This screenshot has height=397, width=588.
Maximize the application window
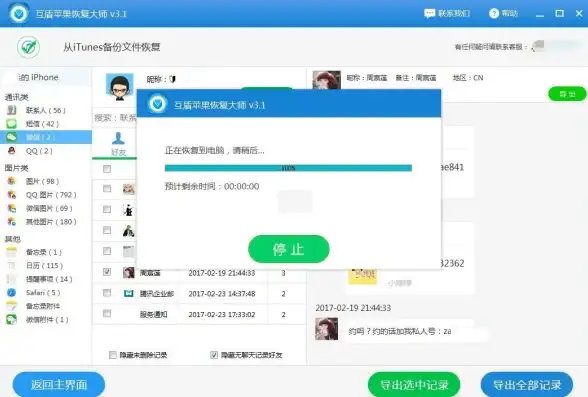pos(560,13)
